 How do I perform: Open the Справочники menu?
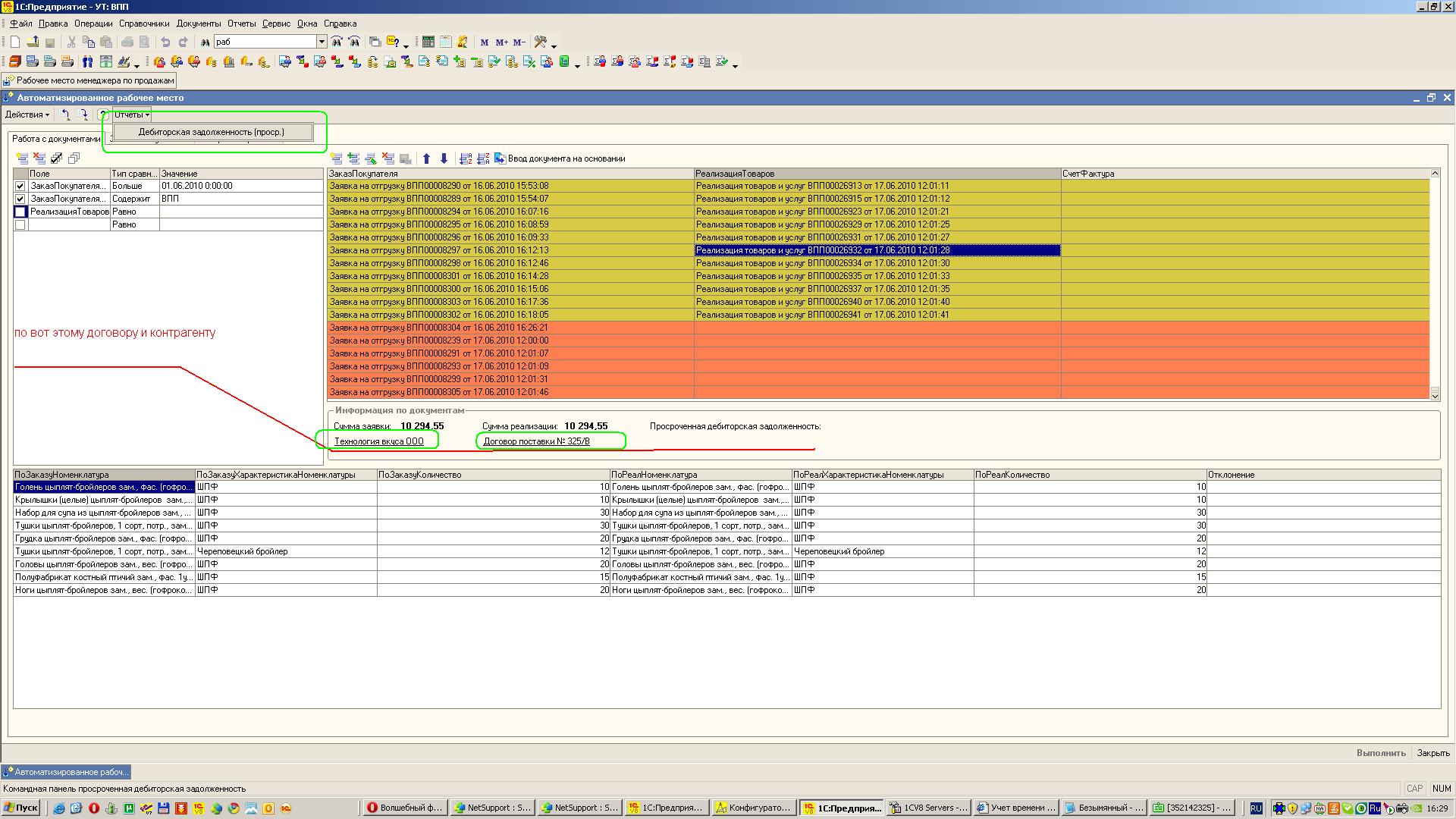[x=144, y=24]
